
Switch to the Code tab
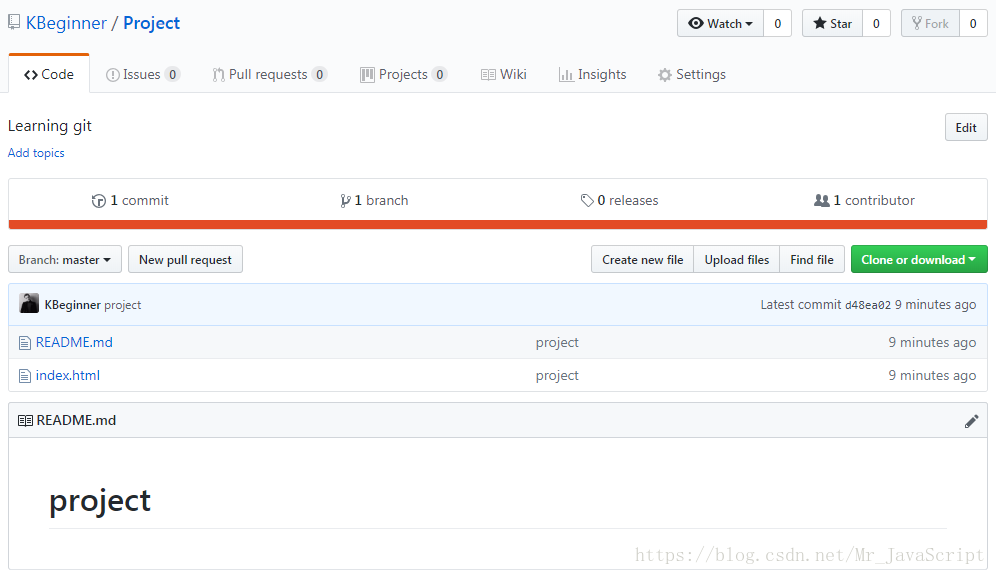click(x=49, y=74)
